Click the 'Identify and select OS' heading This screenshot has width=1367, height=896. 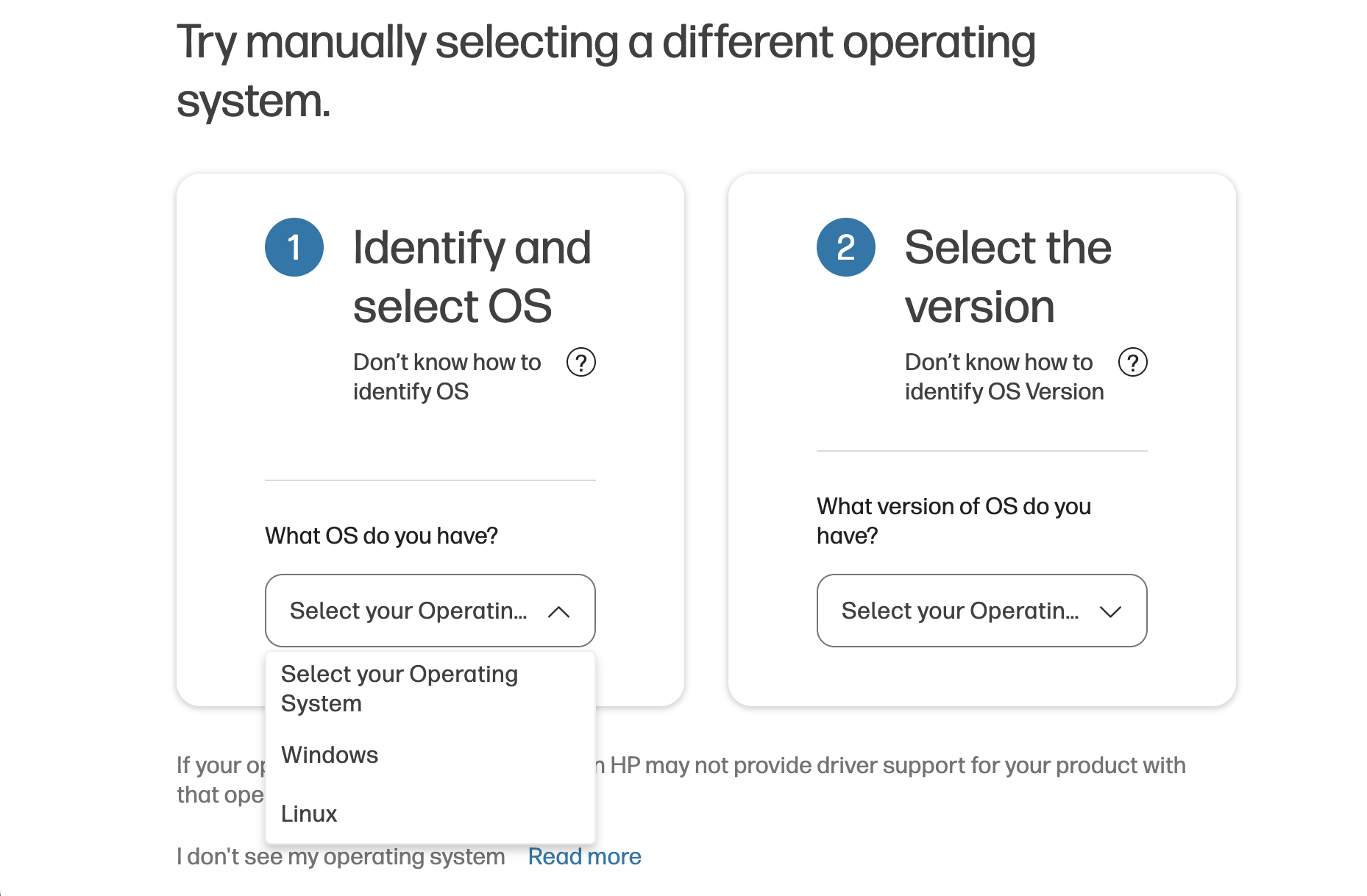[472, 276]
